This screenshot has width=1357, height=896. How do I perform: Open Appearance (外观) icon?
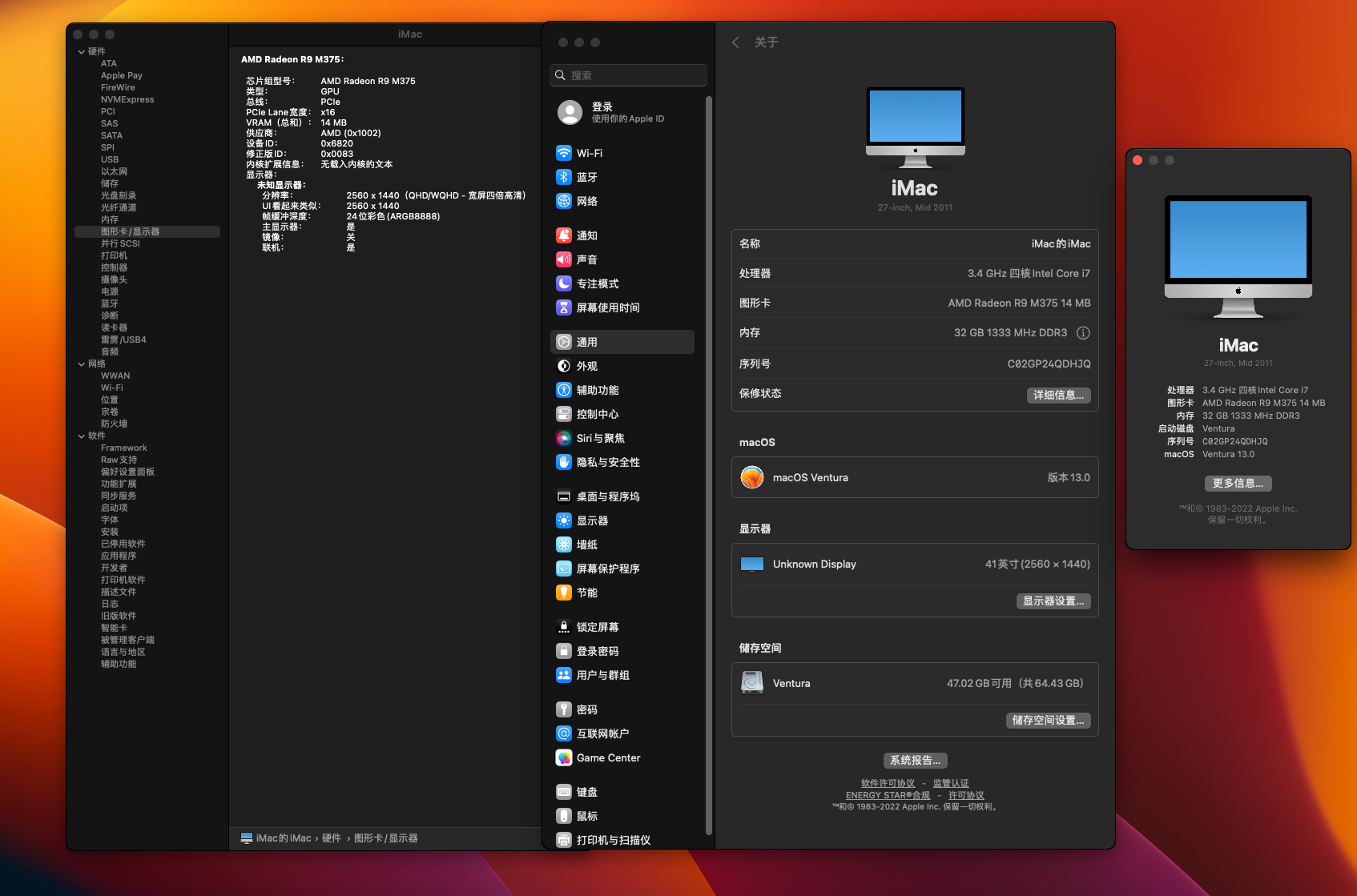tap(564, 366)
